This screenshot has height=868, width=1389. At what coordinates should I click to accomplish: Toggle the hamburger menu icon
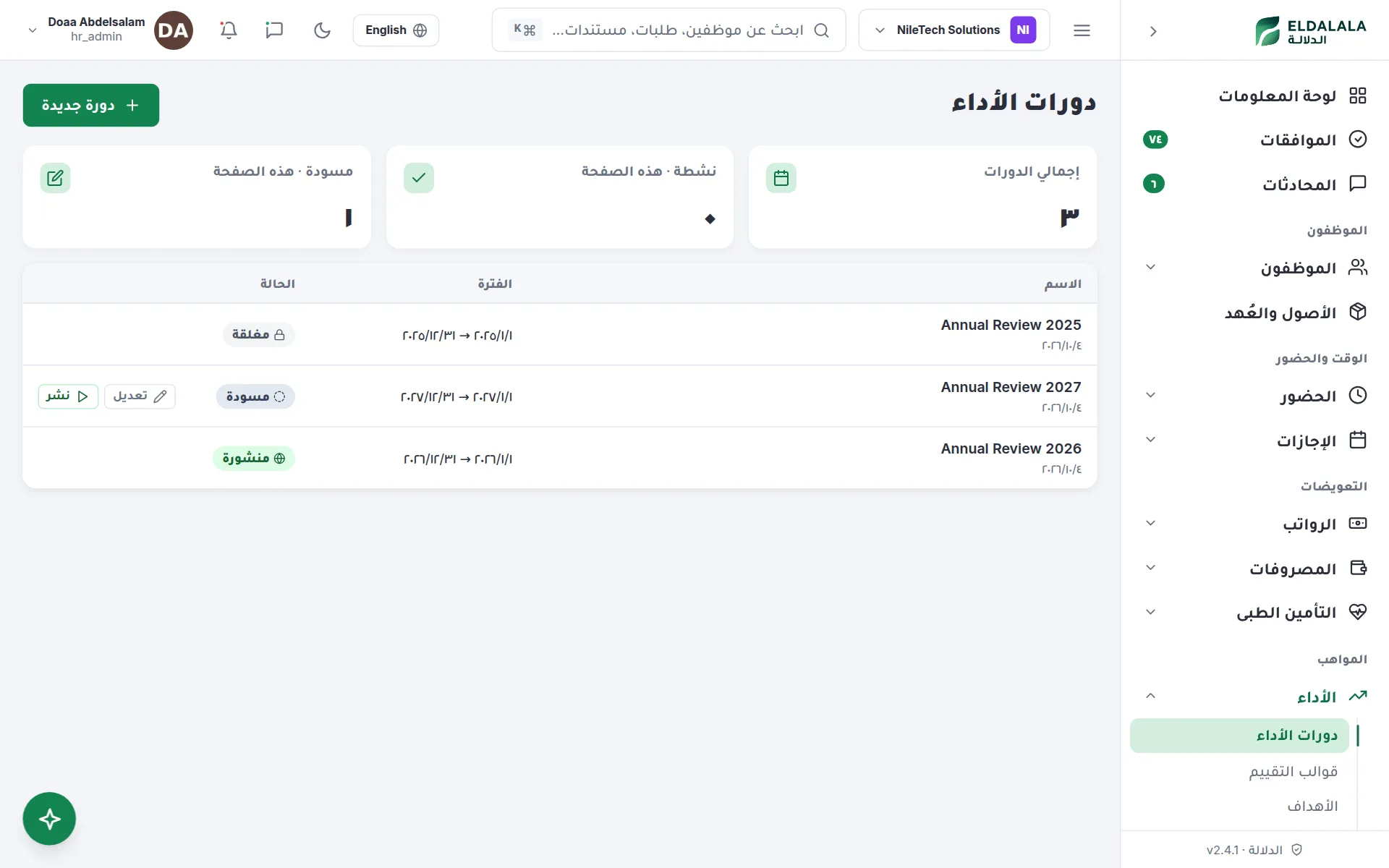pyautogui.click(x=1082, y=30)
